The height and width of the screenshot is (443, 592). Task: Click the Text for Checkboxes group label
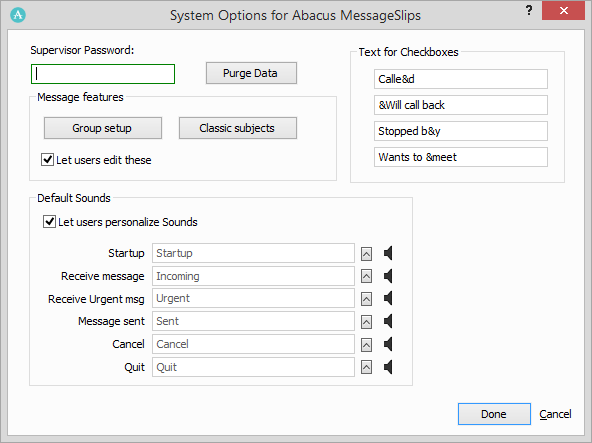pos(408,52)
